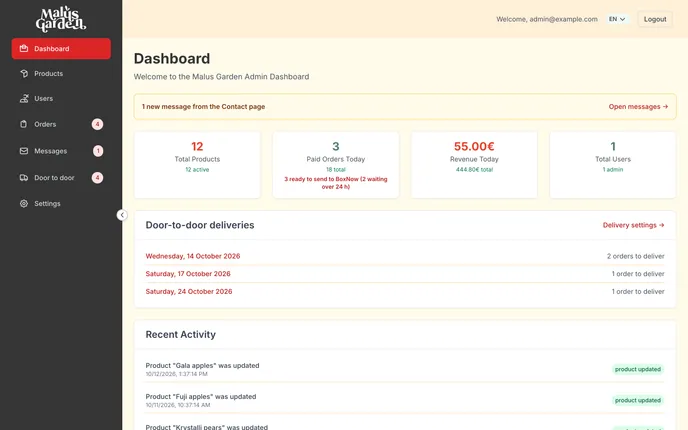Click the Users icon in the sidebar
Image resolution: width=688 pixels, height=430 pixels.
(x=24, y=98)
